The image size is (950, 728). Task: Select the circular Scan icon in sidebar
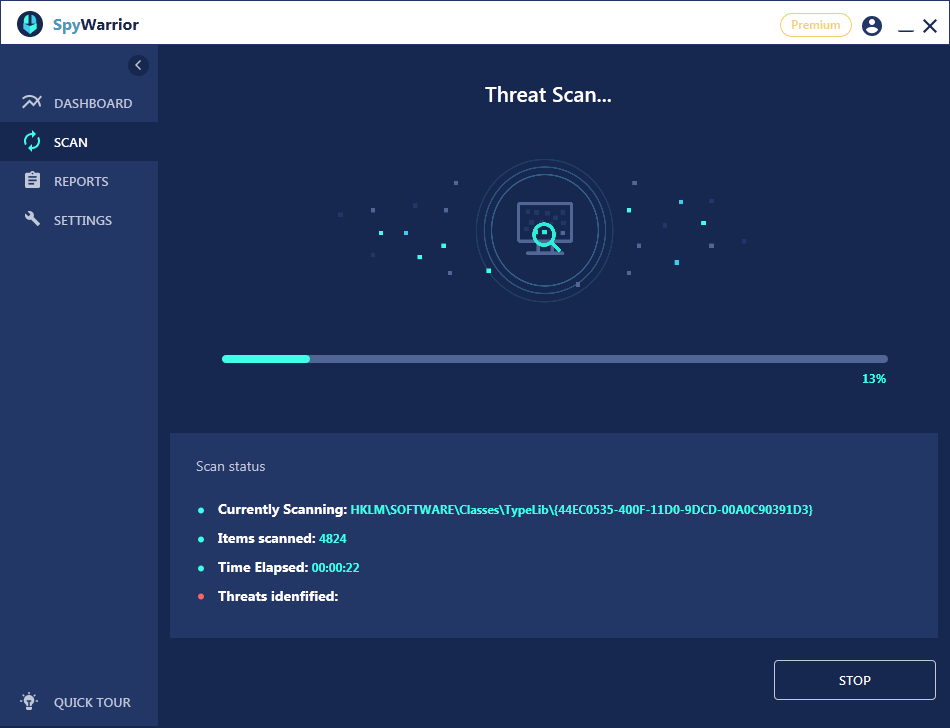pos(33,142)
